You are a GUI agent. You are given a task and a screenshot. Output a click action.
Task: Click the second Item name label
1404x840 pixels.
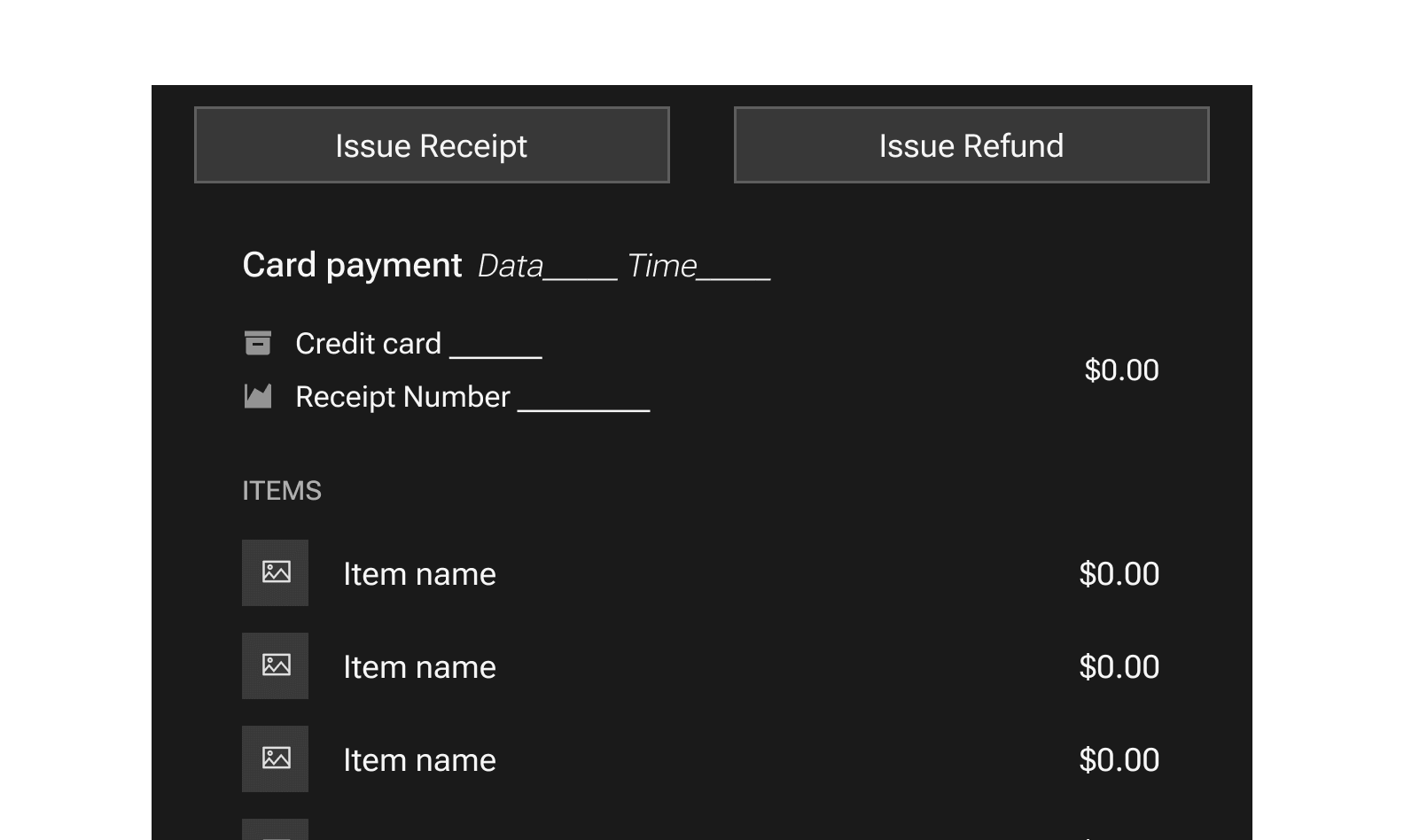[419, 667]
